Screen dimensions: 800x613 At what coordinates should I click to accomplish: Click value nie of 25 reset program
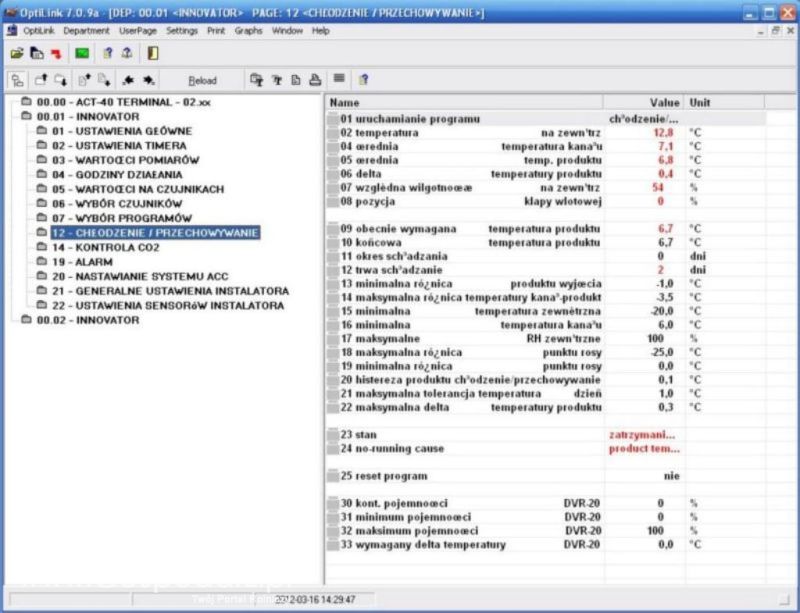(x=671, y=476)
